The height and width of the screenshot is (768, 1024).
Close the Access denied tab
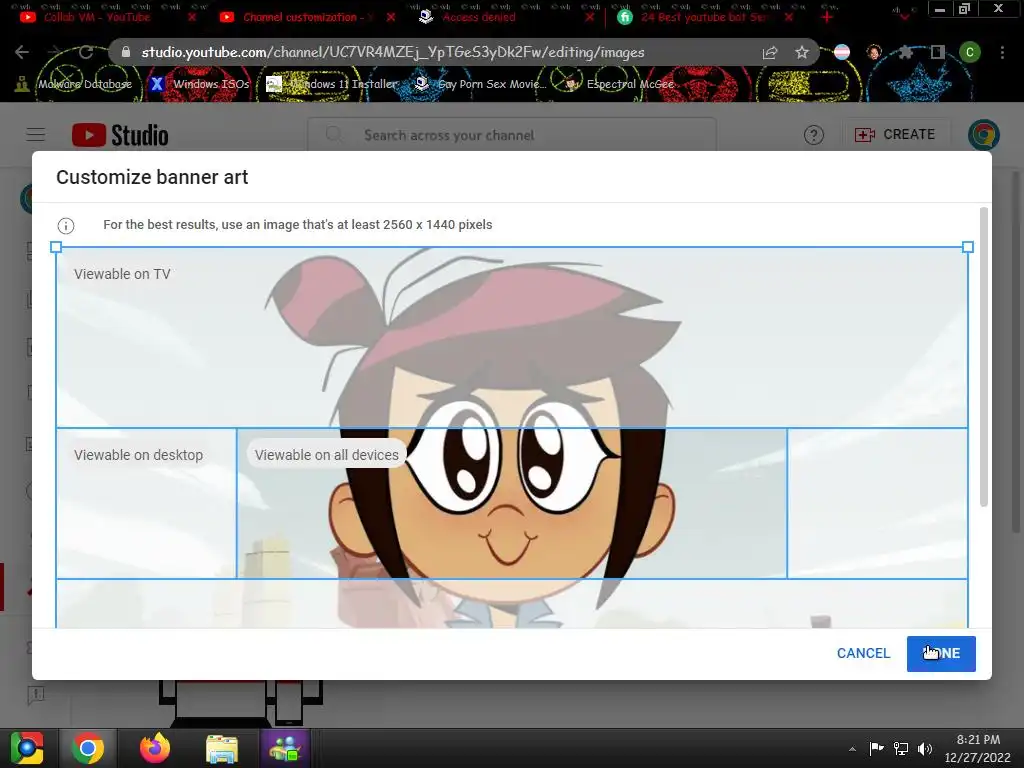click(590, 17)
